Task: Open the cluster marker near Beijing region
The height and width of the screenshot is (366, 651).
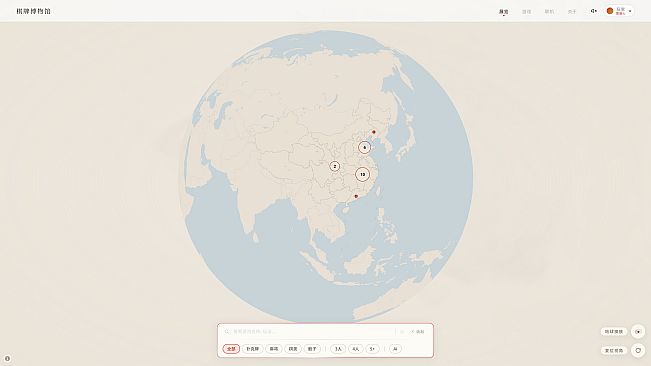Action: point(365,147)
